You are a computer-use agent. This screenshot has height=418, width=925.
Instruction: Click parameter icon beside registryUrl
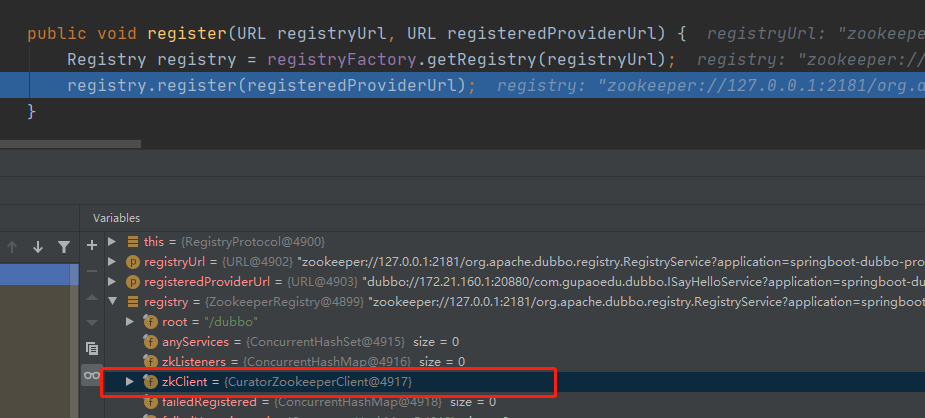[x=133, y=262]
